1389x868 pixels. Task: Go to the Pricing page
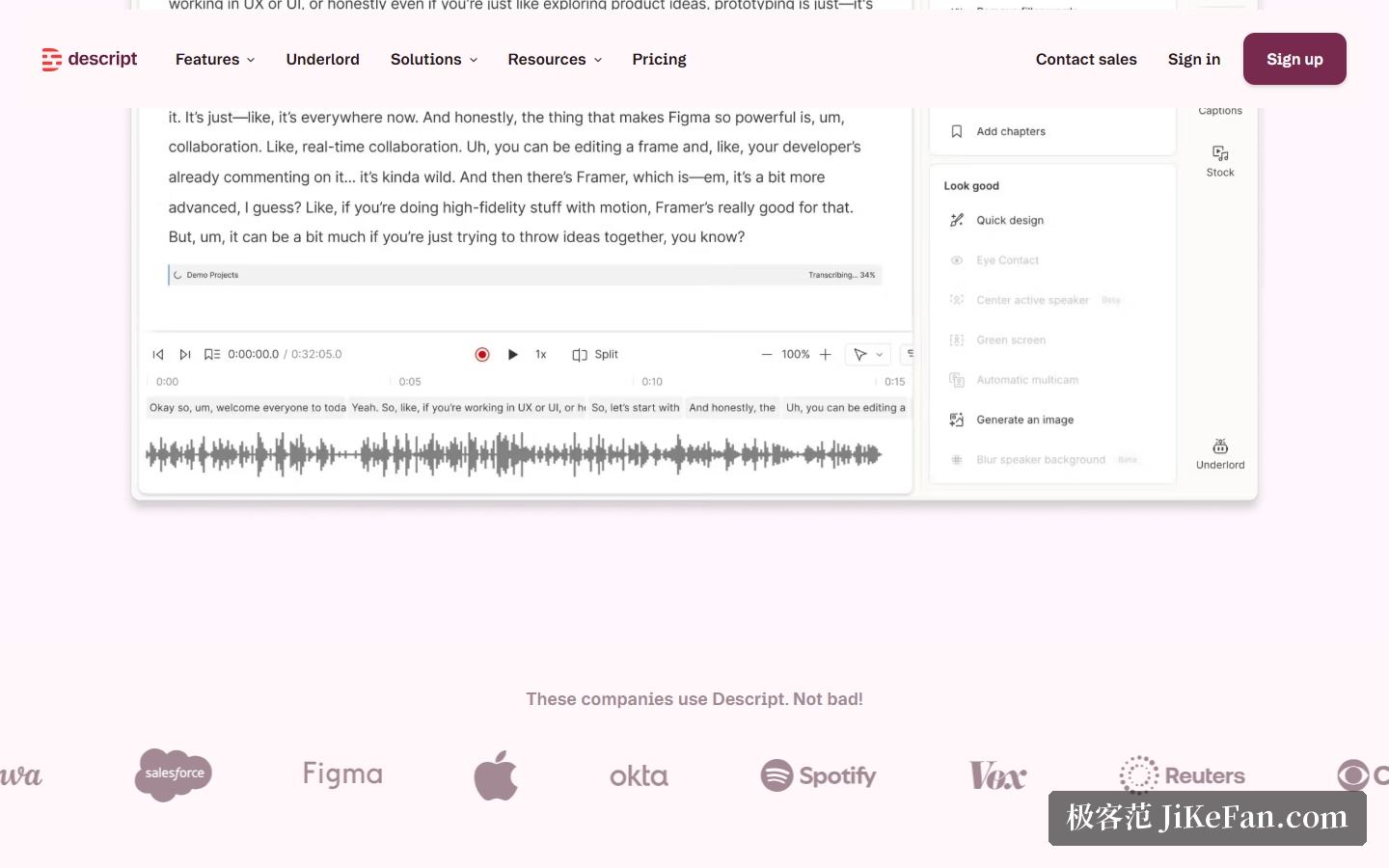[x=660, y=59]
